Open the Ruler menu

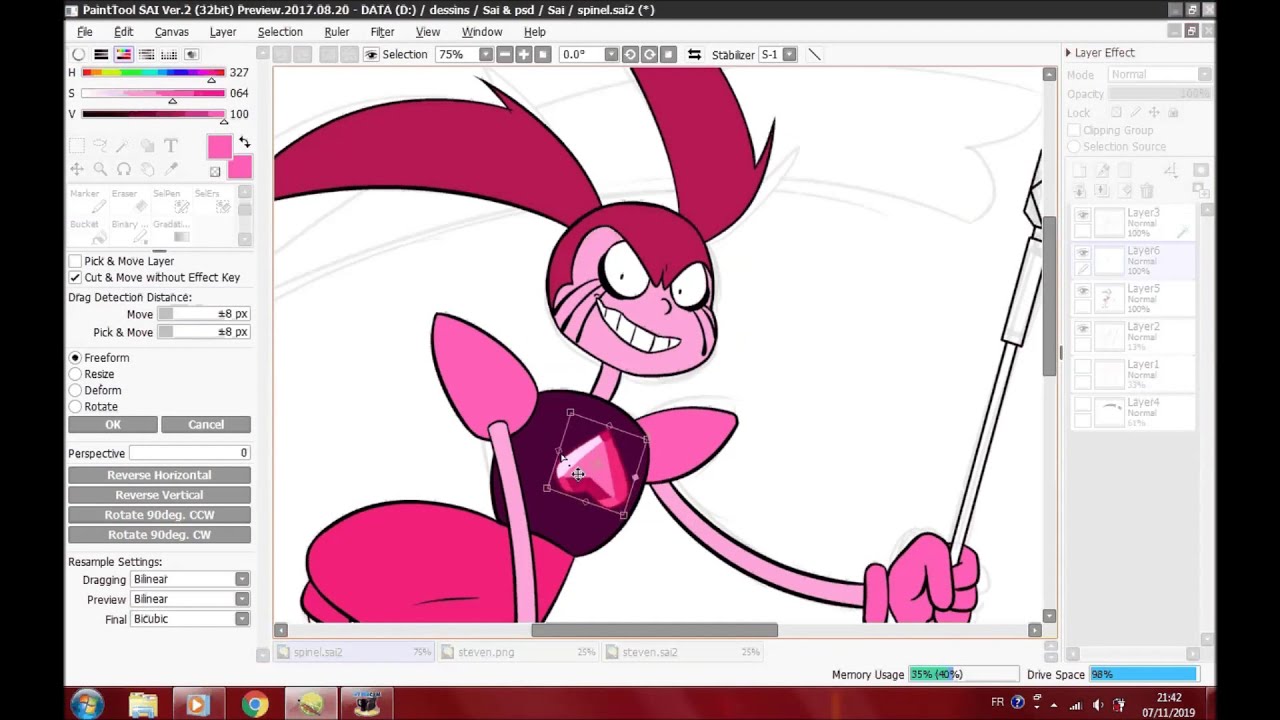click(336, 32)
